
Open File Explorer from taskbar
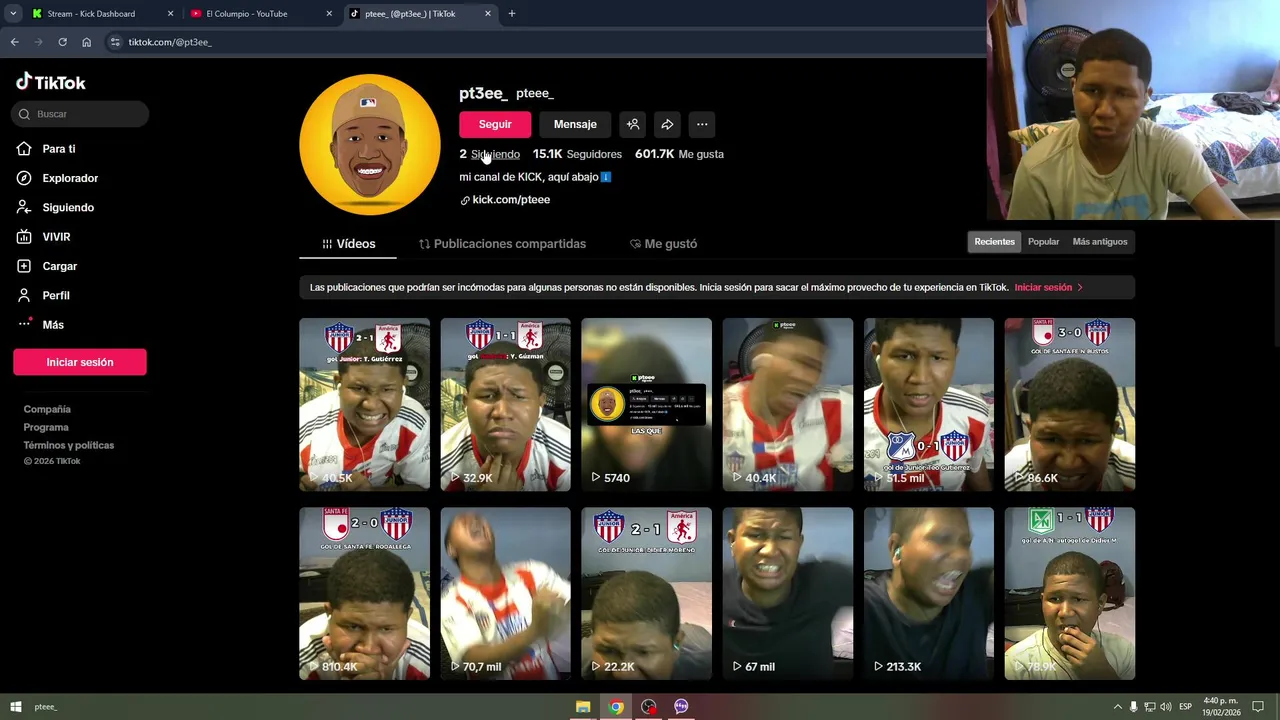click(583, 707)
